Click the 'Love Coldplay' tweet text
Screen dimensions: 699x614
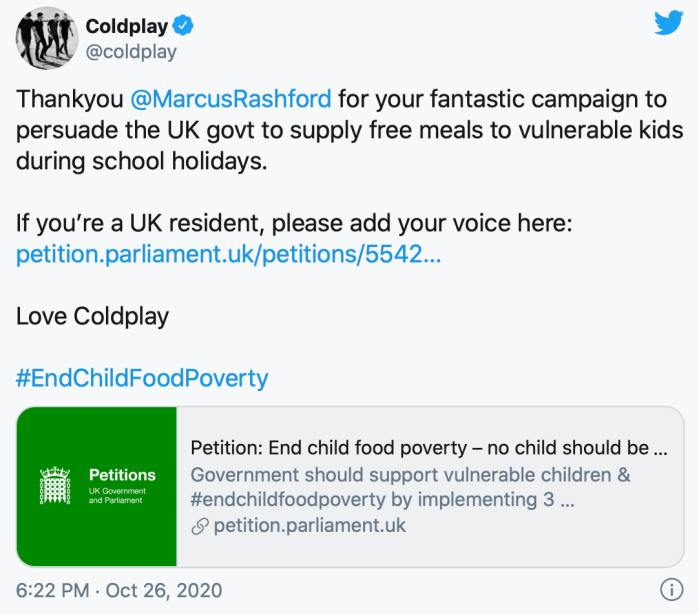click(x=93, y=317)
